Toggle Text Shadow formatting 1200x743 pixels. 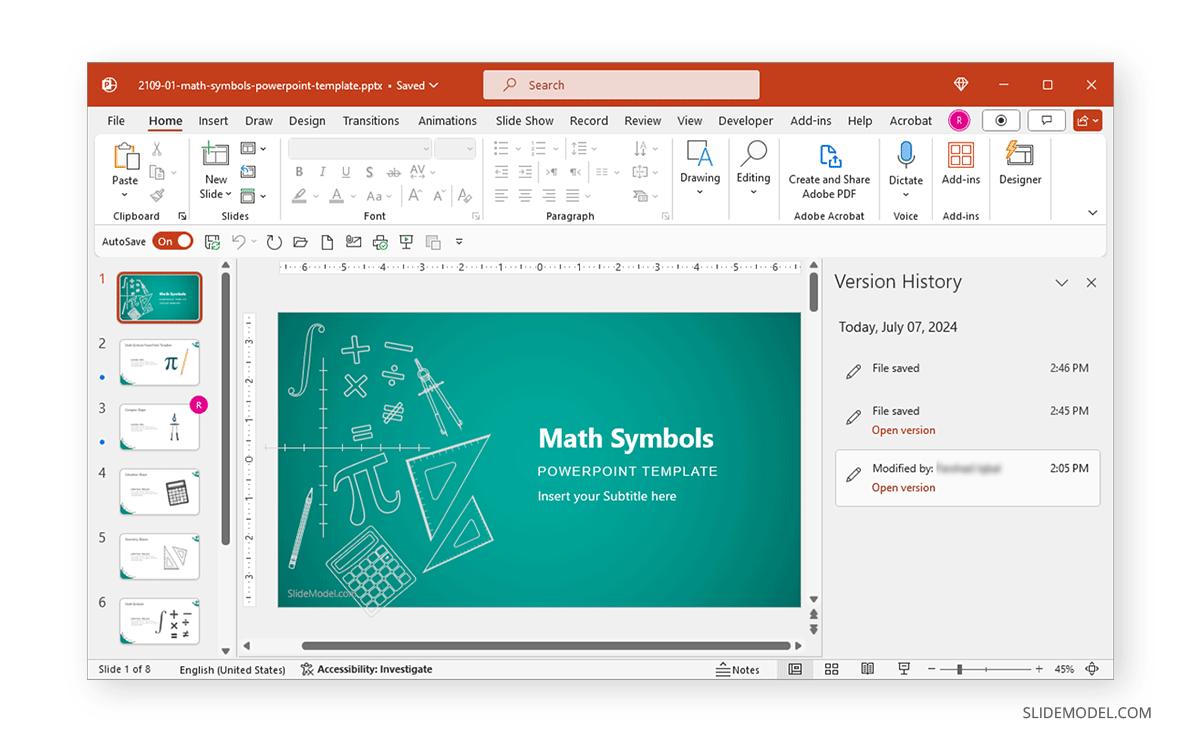coord(369,172)
